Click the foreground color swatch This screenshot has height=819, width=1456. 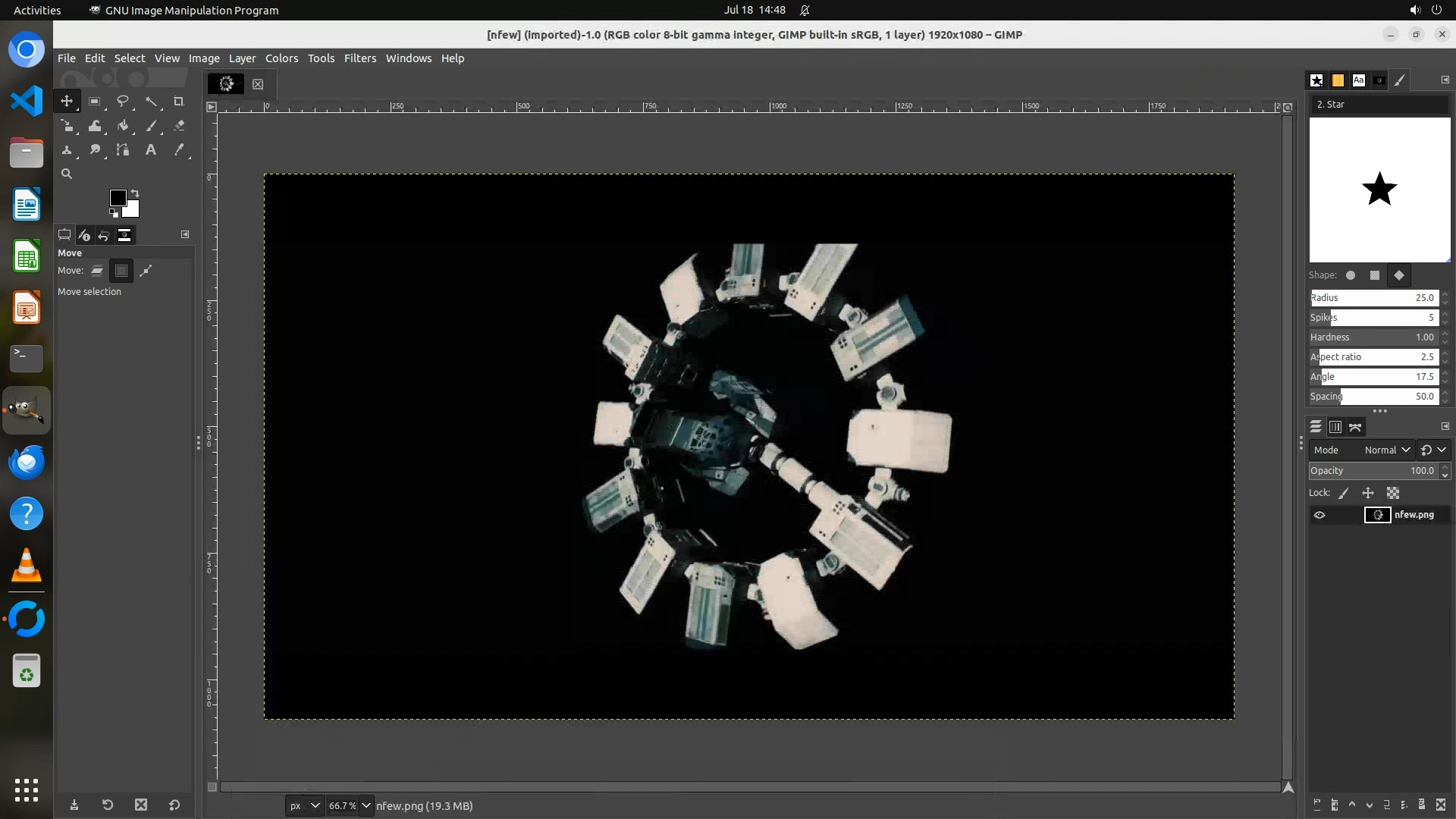(118, 198)
